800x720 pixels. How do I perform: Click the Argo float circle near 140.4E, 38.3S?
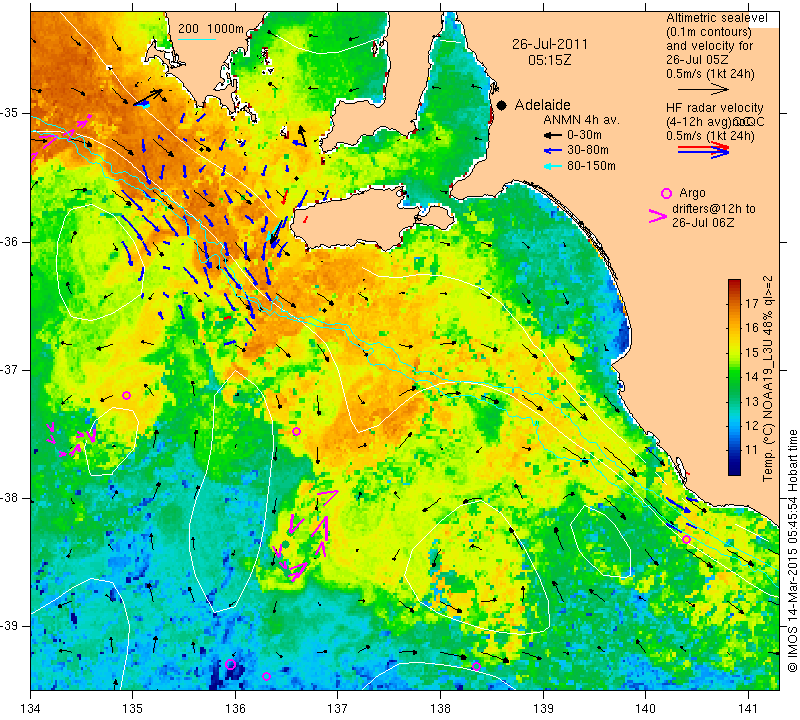[686, 539]
